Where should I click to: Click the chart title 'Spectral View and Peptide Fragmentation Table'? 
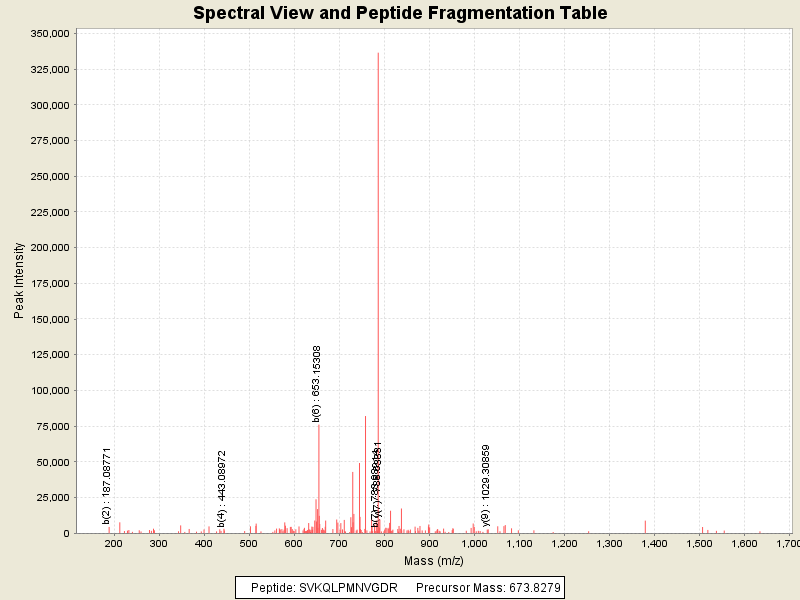[x=400, y=14]
